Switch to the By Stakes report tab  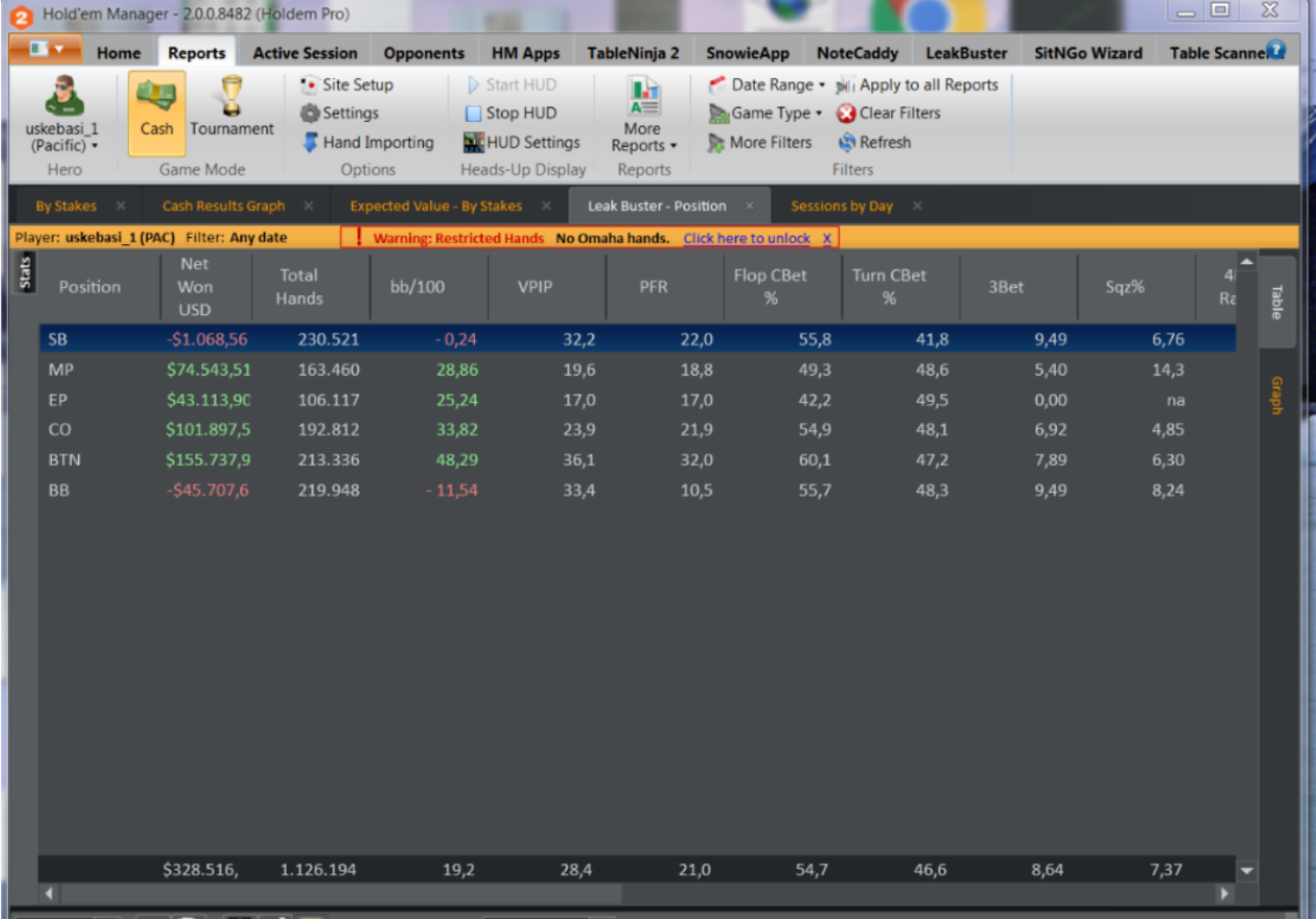pos(66,206)
